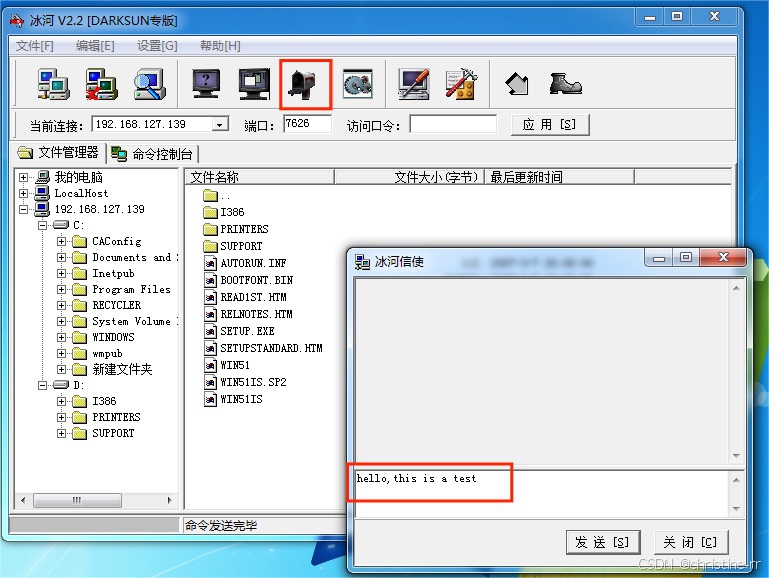This screenshot has height=578, width=769.
Task: Expand the WINDOWS folder node
Action: 61,337
